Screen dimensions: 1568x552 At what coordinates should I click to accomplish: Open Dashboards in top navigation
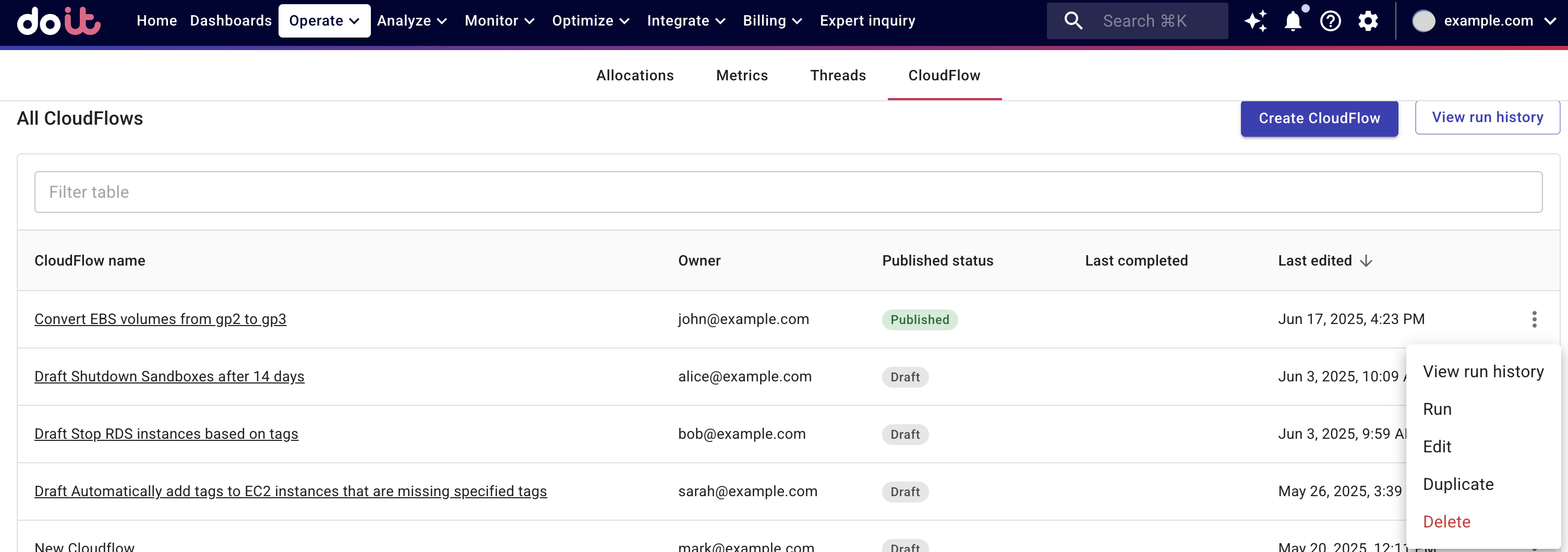[231, 21]
